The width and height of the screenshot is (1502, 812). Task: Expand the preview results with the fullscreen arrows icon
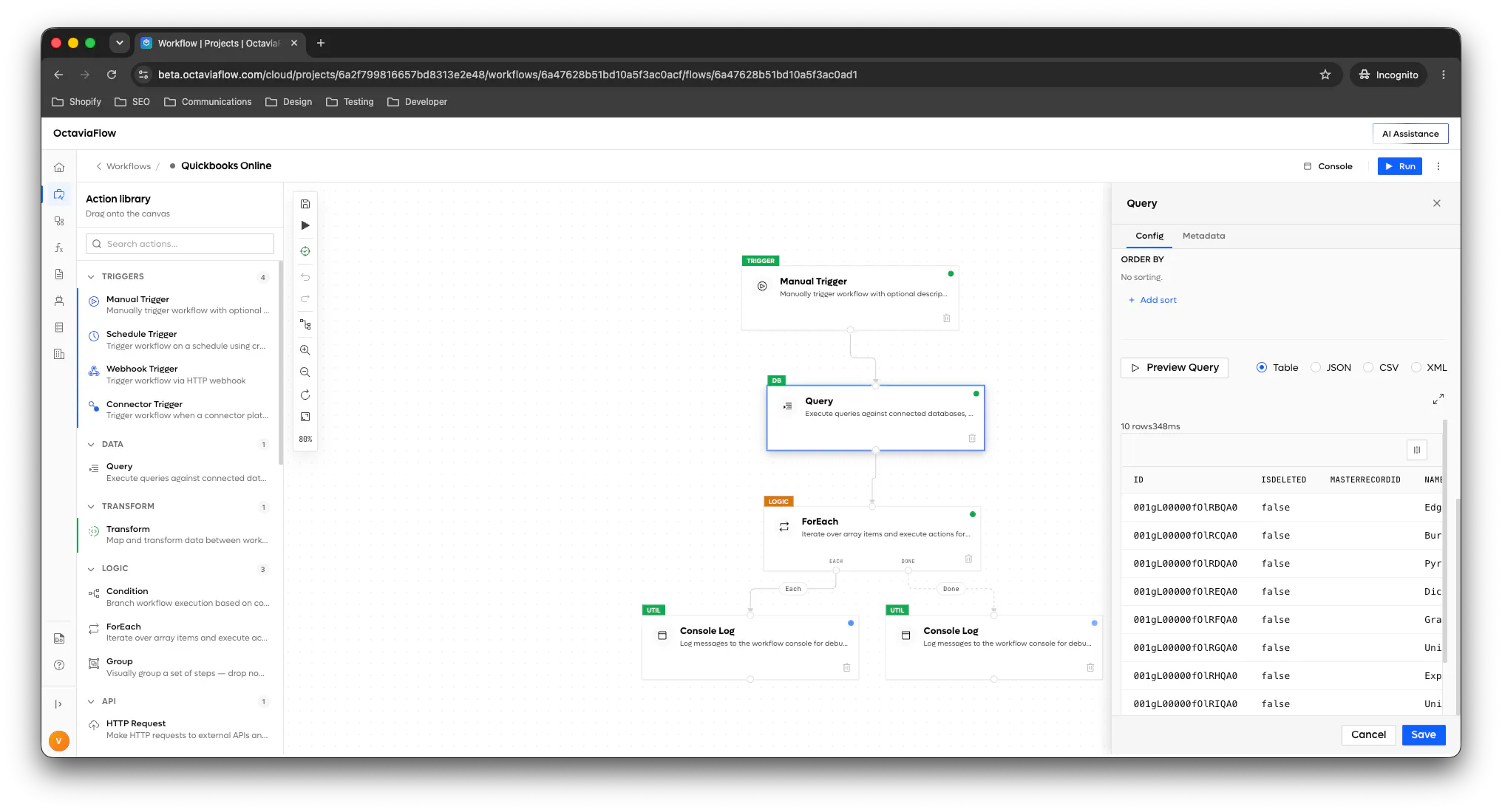[1438, 399]
